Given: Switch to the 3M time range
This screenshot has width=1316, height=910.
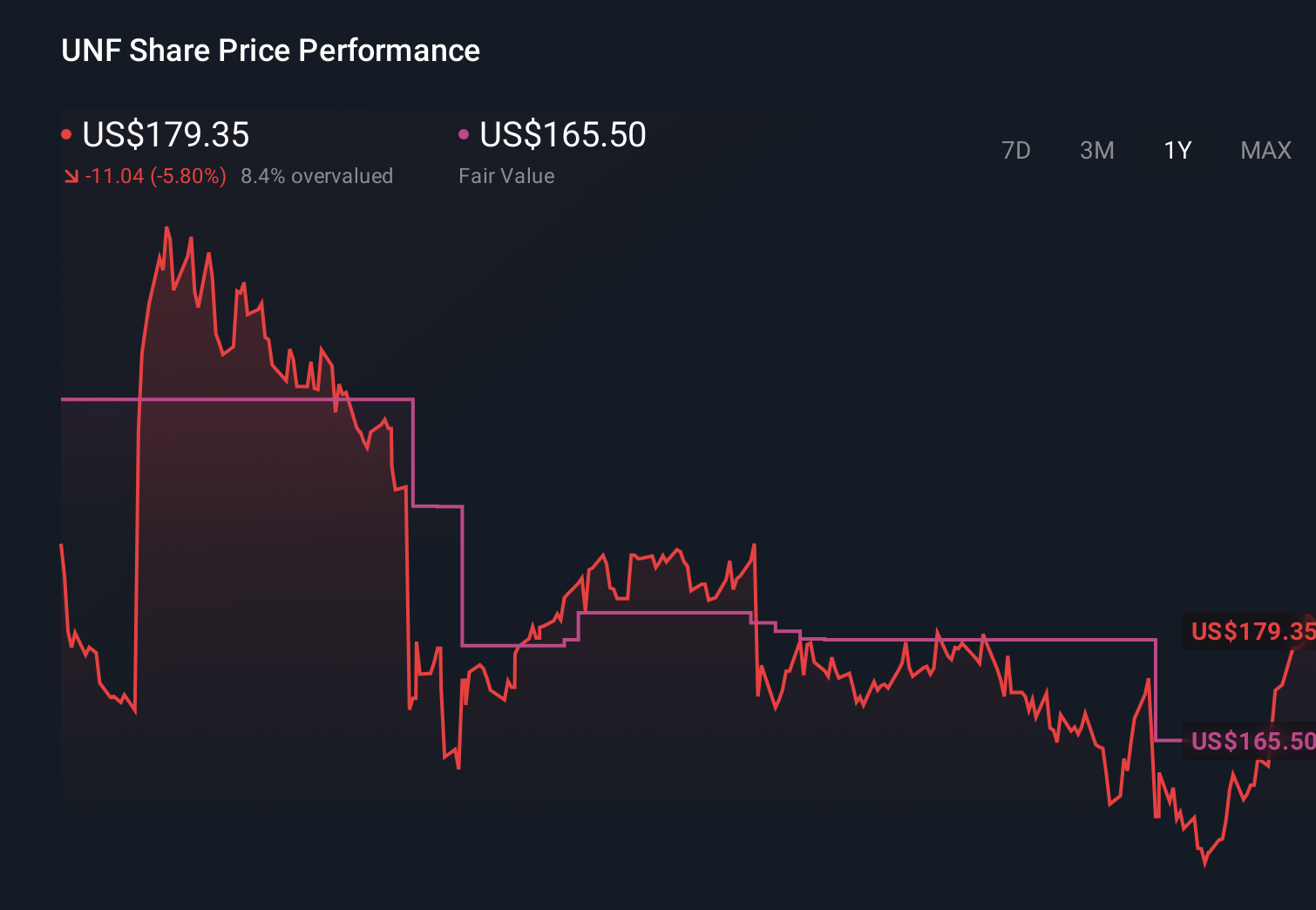Looking at the screenshot, I should point(1096,150).
